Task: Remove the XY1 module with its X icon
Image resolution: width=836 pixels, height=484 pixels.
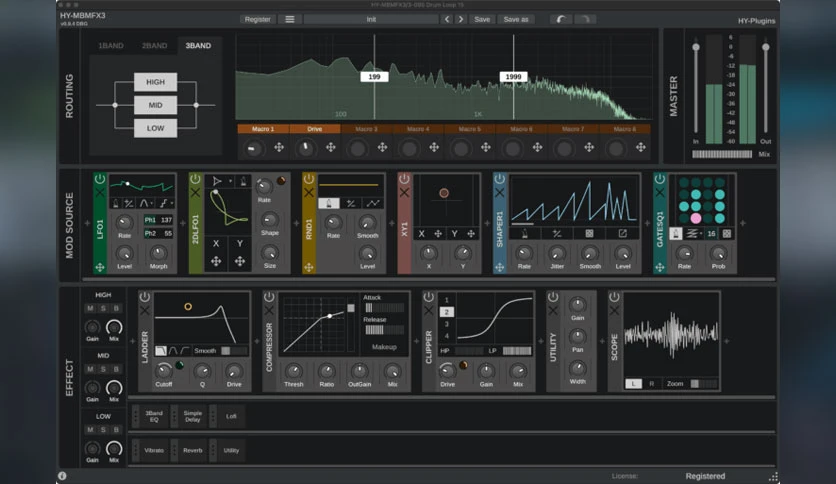Action: coord(404,192)
